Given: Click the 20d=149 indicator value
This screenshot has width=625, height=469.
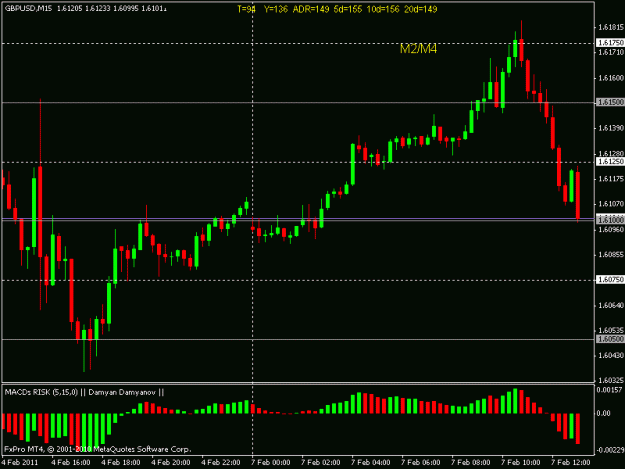Looking at the screenshot, I should pos(421,9).
